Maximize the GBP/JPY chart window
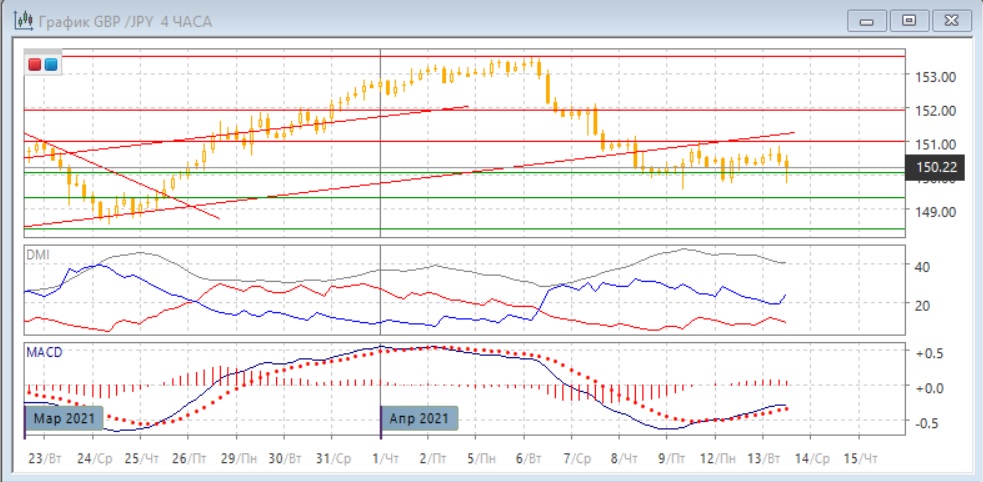Image resolution: width=983 pixels, height=482 pixels. click(x=908, y=20)
